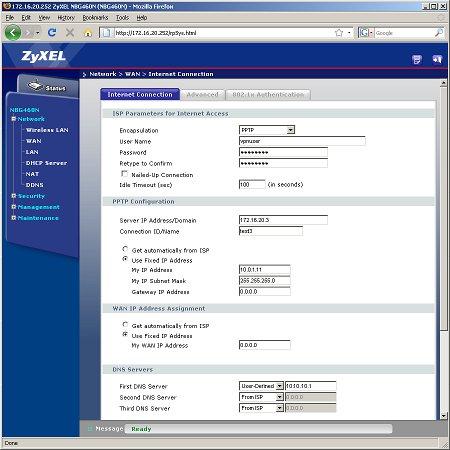This screenshot has width=450, height=450.
Task: Collapse the Network tree node
Action: (x=14, y=119)
